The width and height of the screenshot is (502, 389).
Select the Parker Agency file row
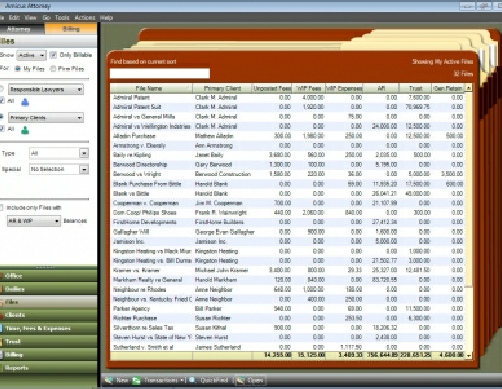[x=288, y=309]
